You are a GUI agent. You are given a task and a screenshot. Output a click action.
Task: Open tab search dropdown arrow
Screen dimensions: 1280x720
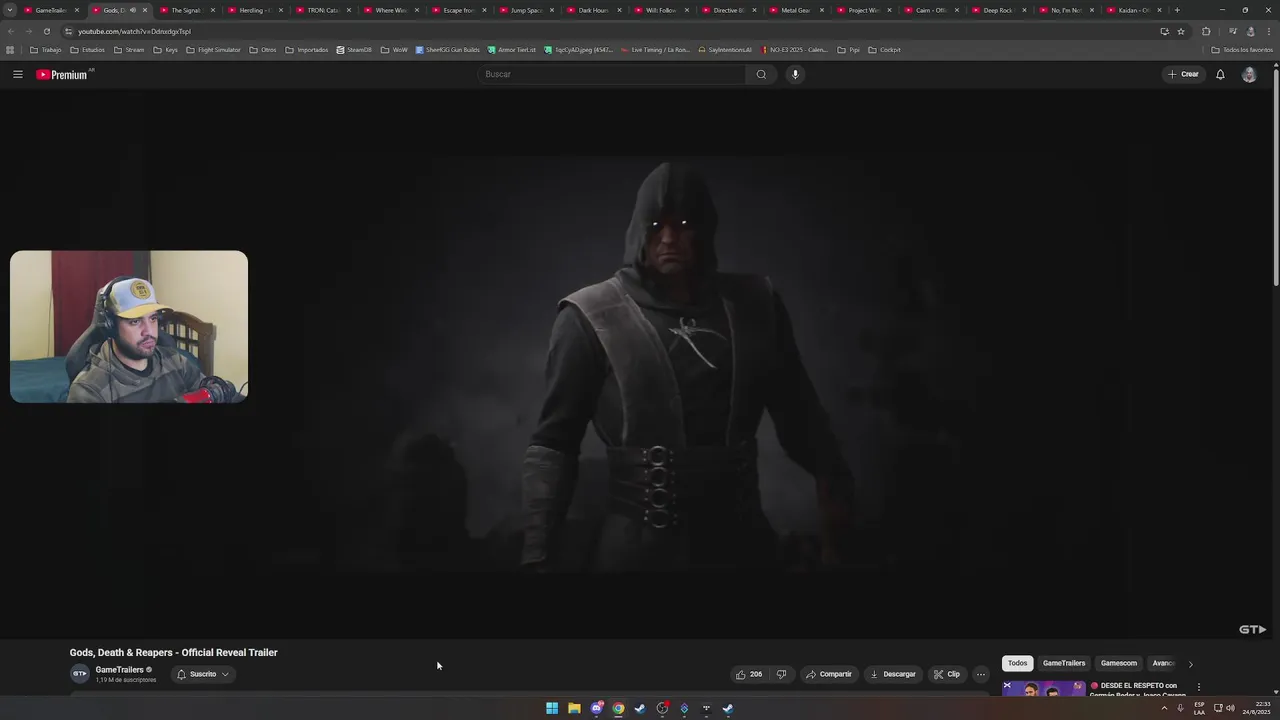coord(10,10)
